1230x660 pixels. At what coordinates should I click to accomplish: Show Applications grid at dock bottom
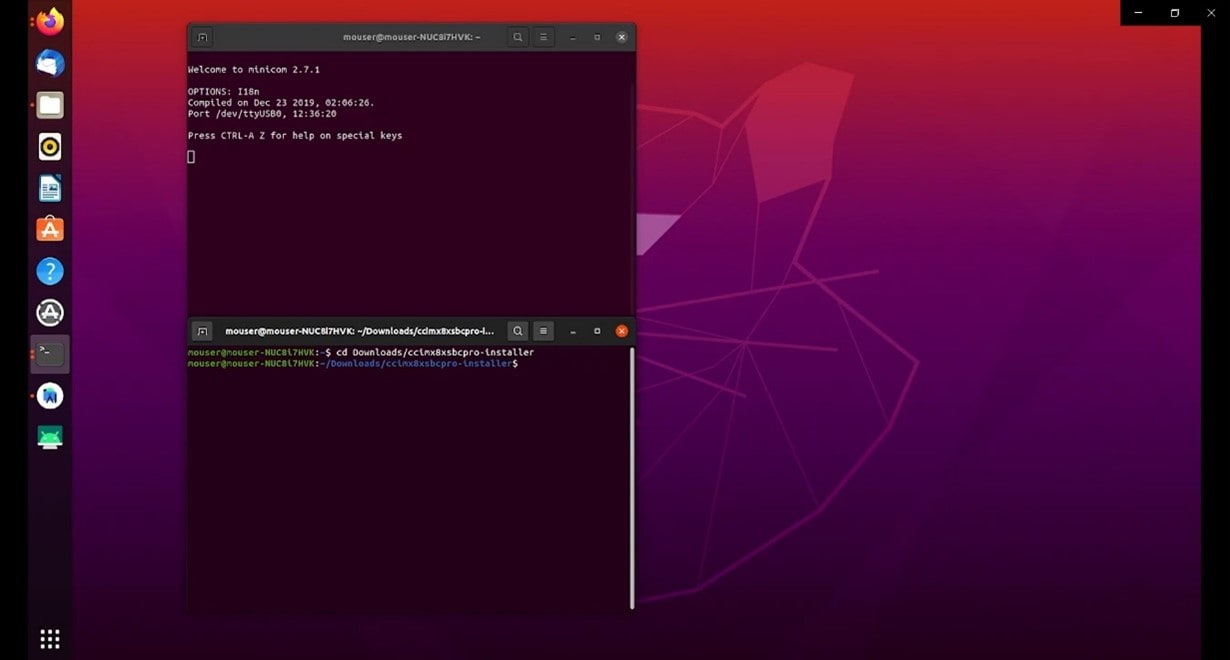pos(50,638)
